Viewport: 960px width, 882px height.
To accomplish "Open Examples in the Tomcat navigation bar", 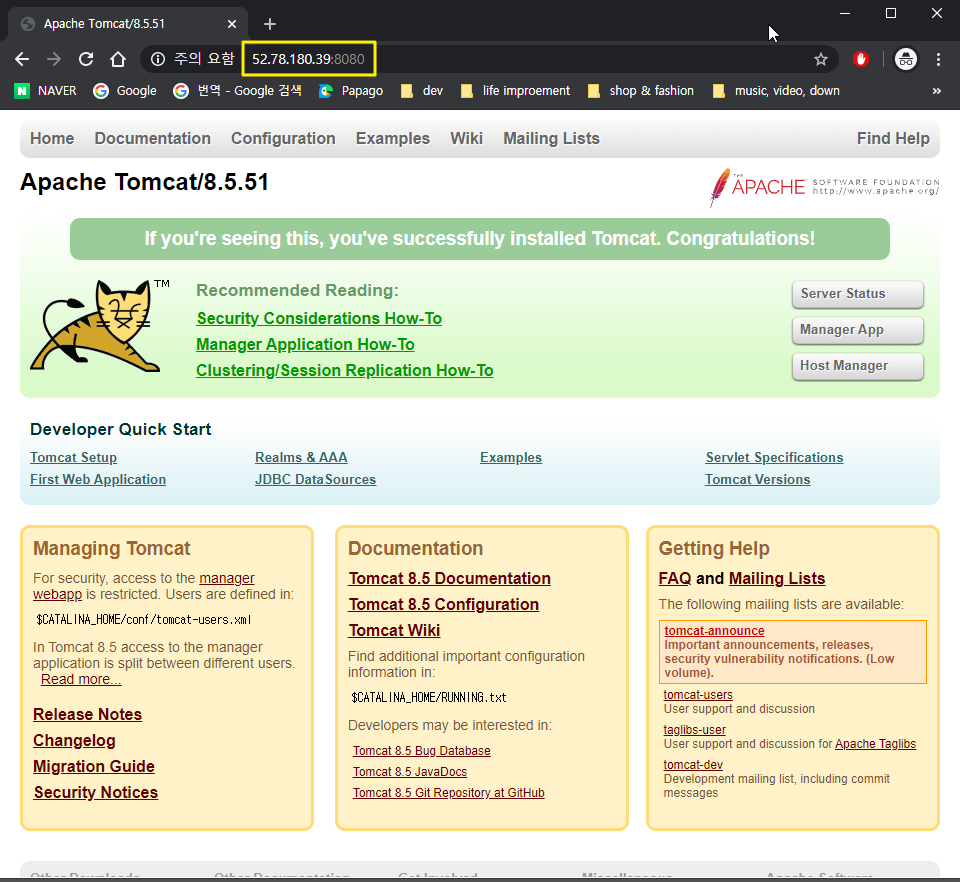I will tap(392, 138).
